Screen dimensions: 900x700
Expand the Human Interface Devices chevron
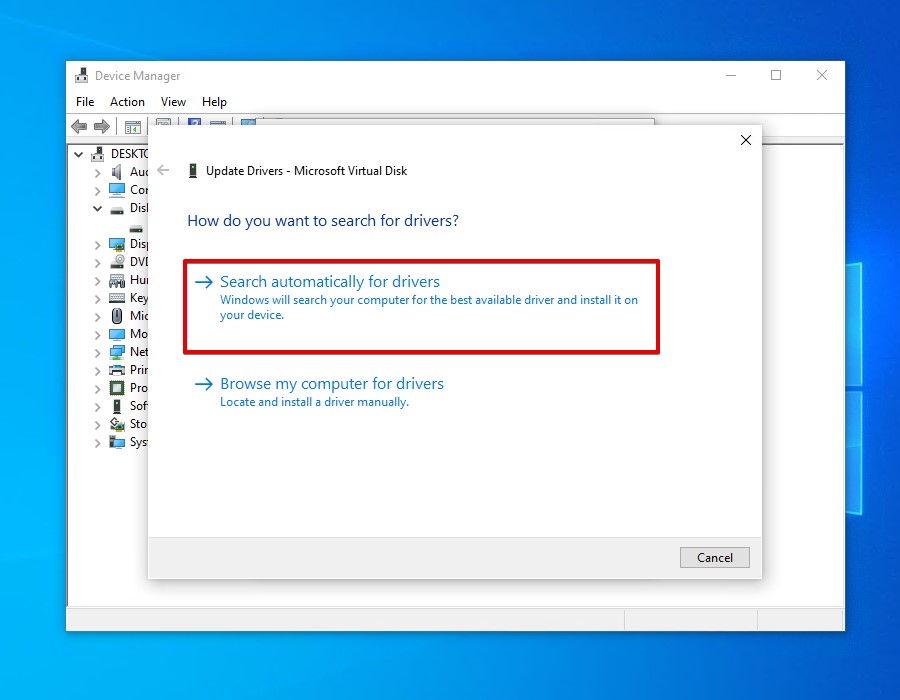click(98, 281)
